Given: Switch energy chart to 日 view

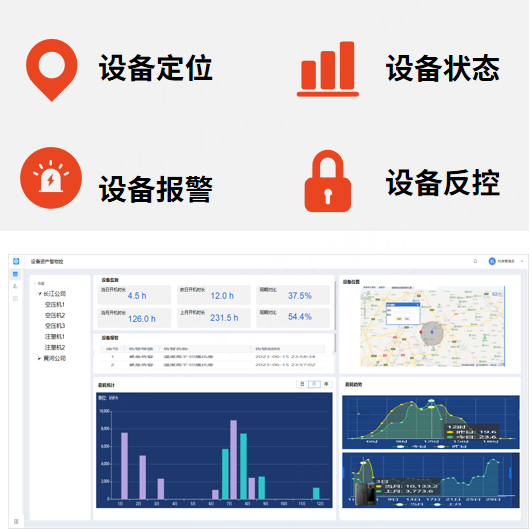Looking at the screenshot, I should 302,384.
